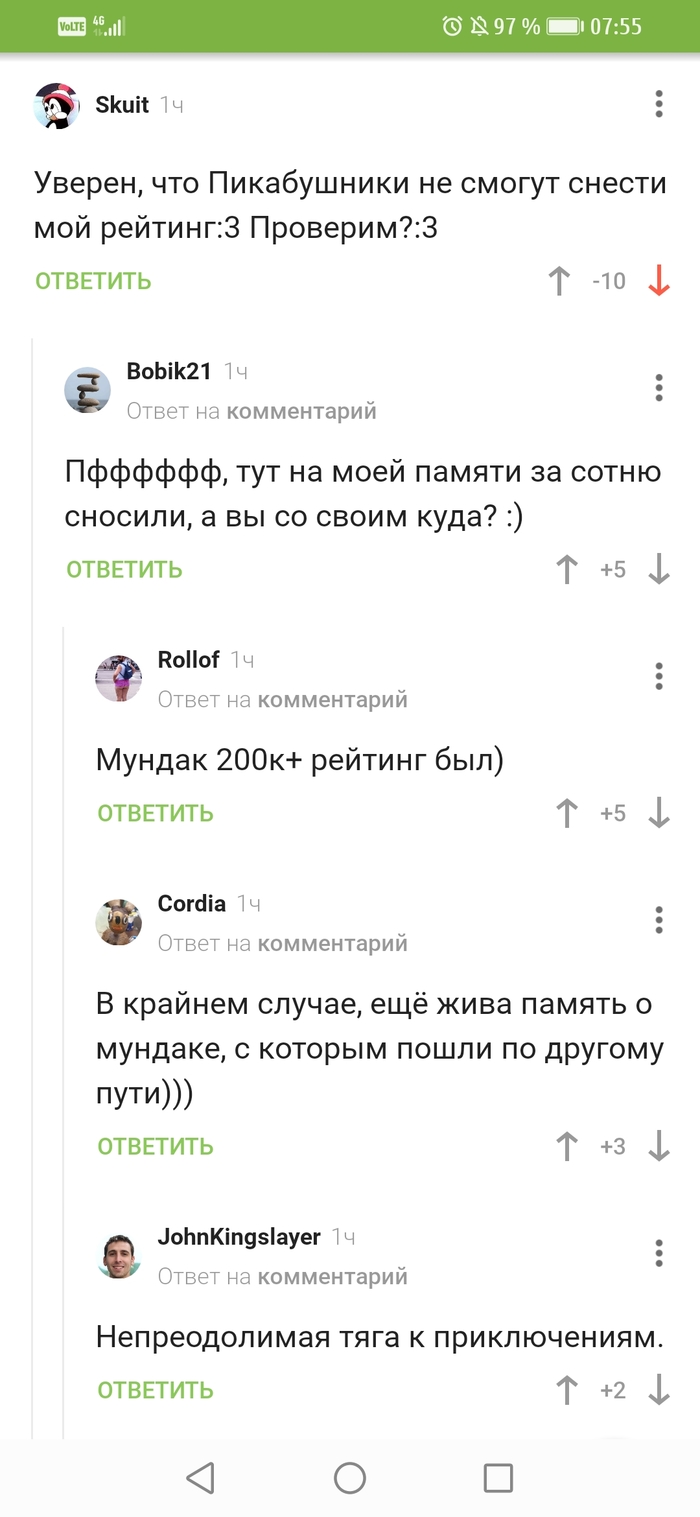The width and height of the screenshot is (700, 1517).
Task: Tap Cordia's avatar picture
Action: pos(118,922)
